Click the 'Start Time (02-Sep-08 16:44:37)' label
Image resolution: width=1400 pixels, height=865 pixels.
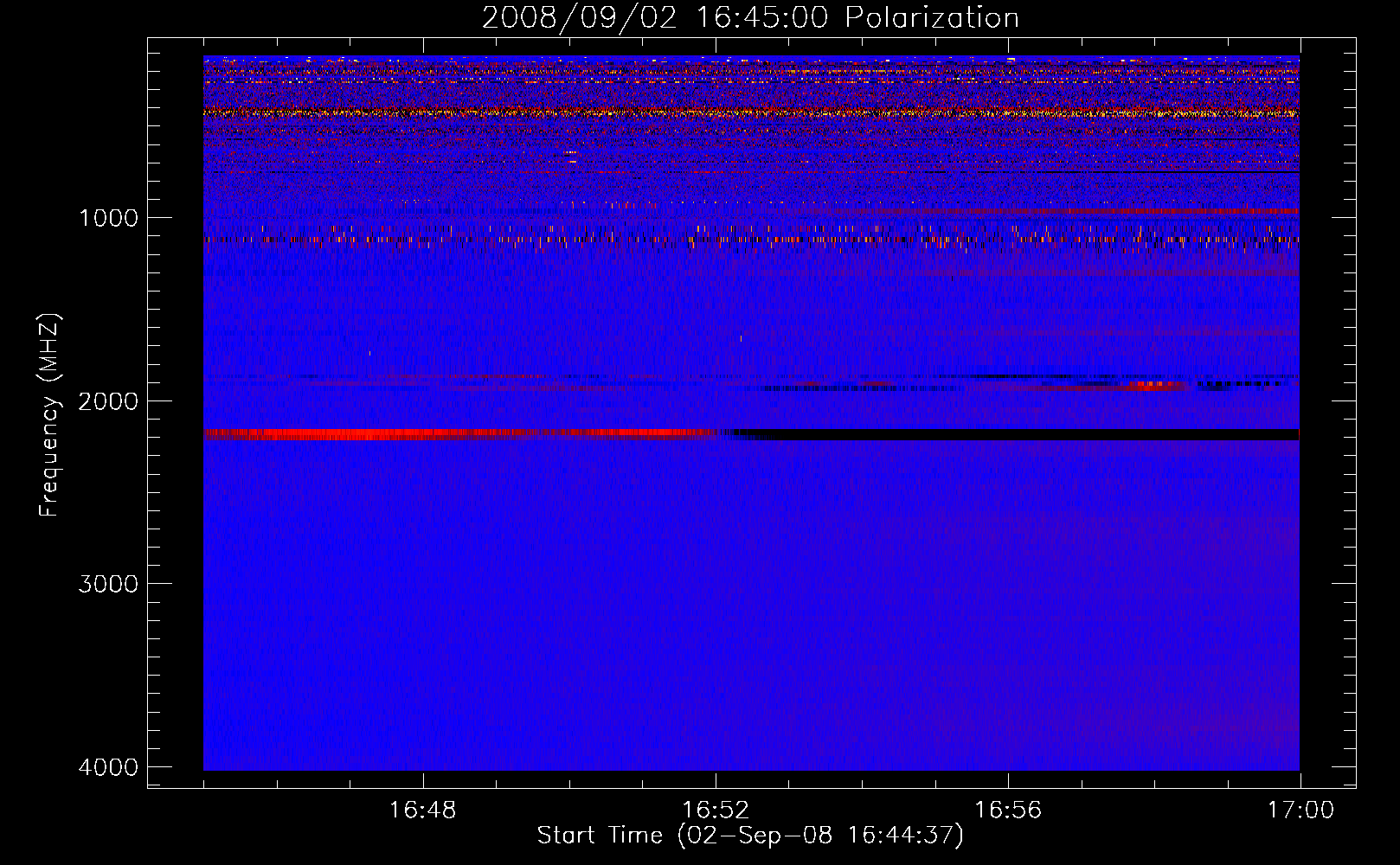point(750,836)
